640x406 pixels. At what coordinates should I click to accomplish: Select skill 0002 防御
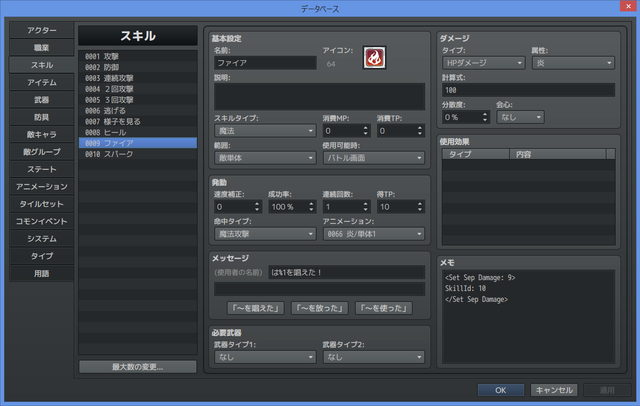pyautogui.click(x=138, y=67)
